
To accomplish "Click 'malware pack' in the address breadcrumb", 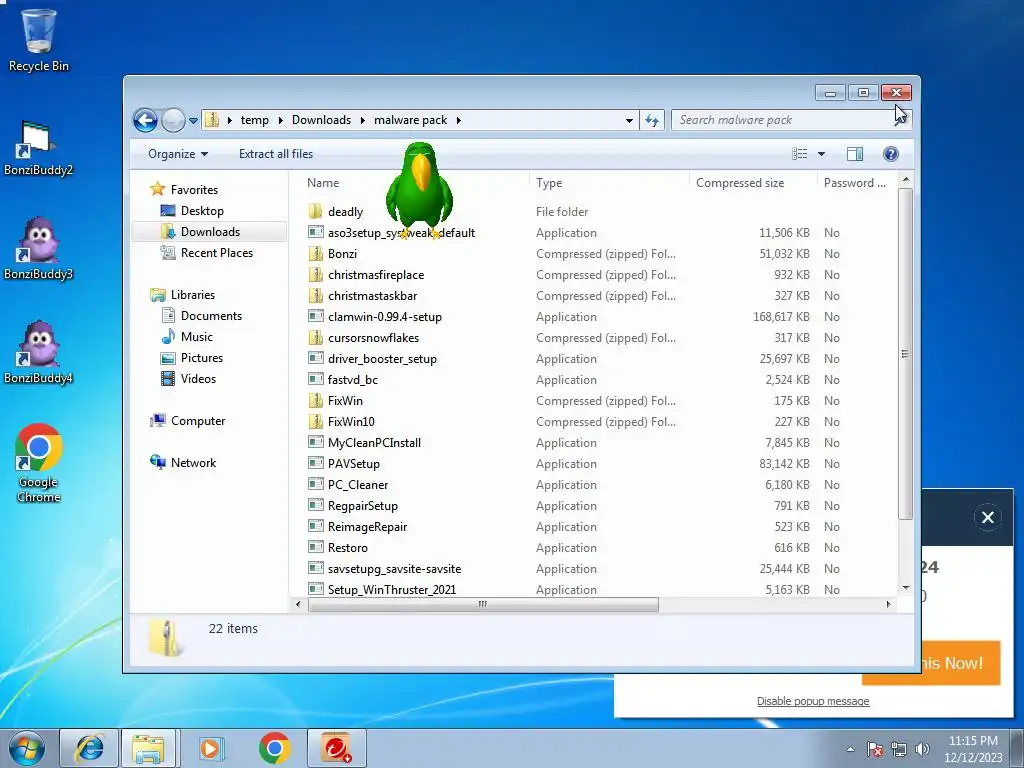I will point(411,120).
